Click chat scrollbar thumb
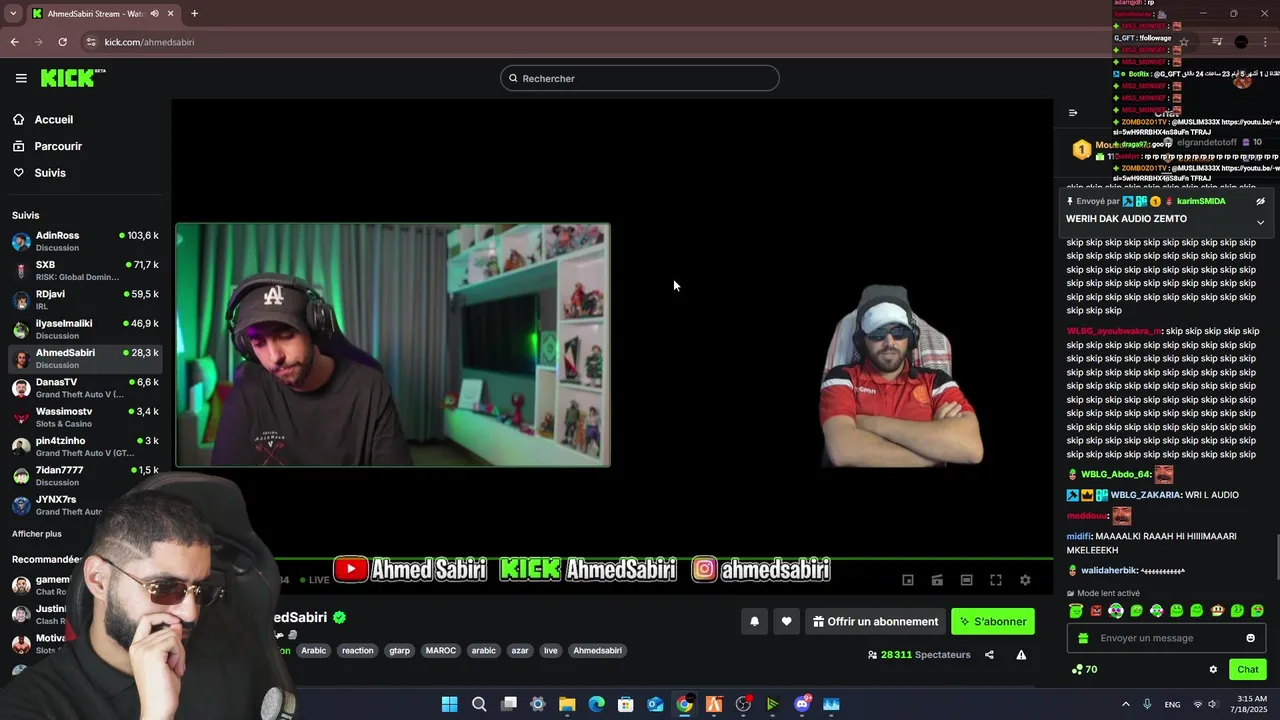 pyautogui.click(x=1277, y=557)
